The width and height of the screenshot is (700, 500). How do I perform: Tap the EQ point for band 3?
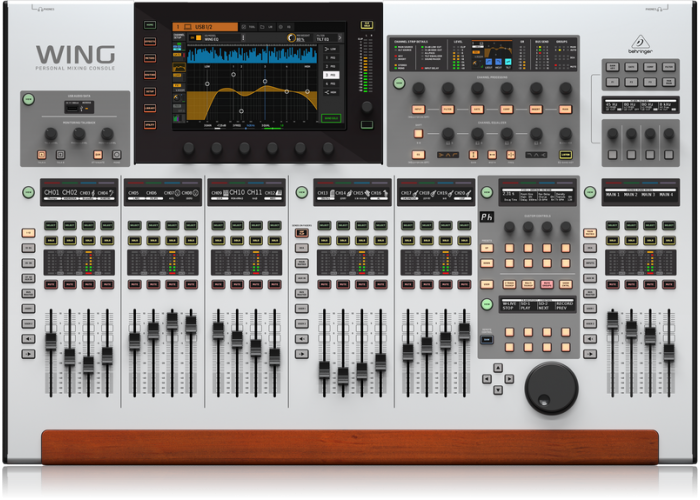pyautogui.click(x=265, y=81)
